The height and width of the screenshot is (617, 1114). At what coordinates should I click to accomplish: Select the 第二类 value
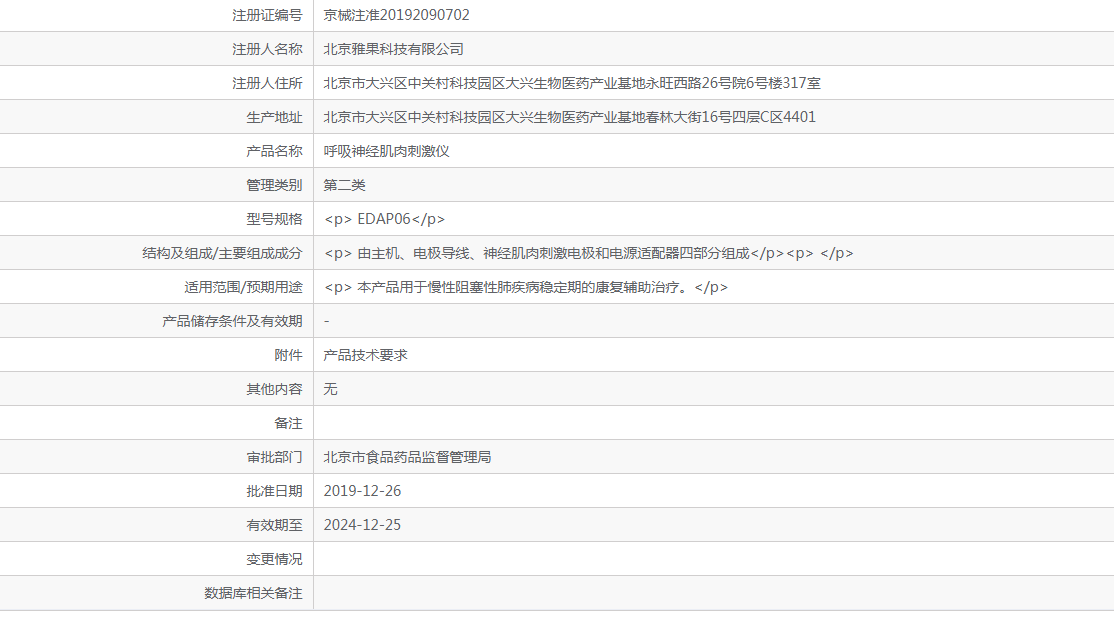(x=345, y=186)
